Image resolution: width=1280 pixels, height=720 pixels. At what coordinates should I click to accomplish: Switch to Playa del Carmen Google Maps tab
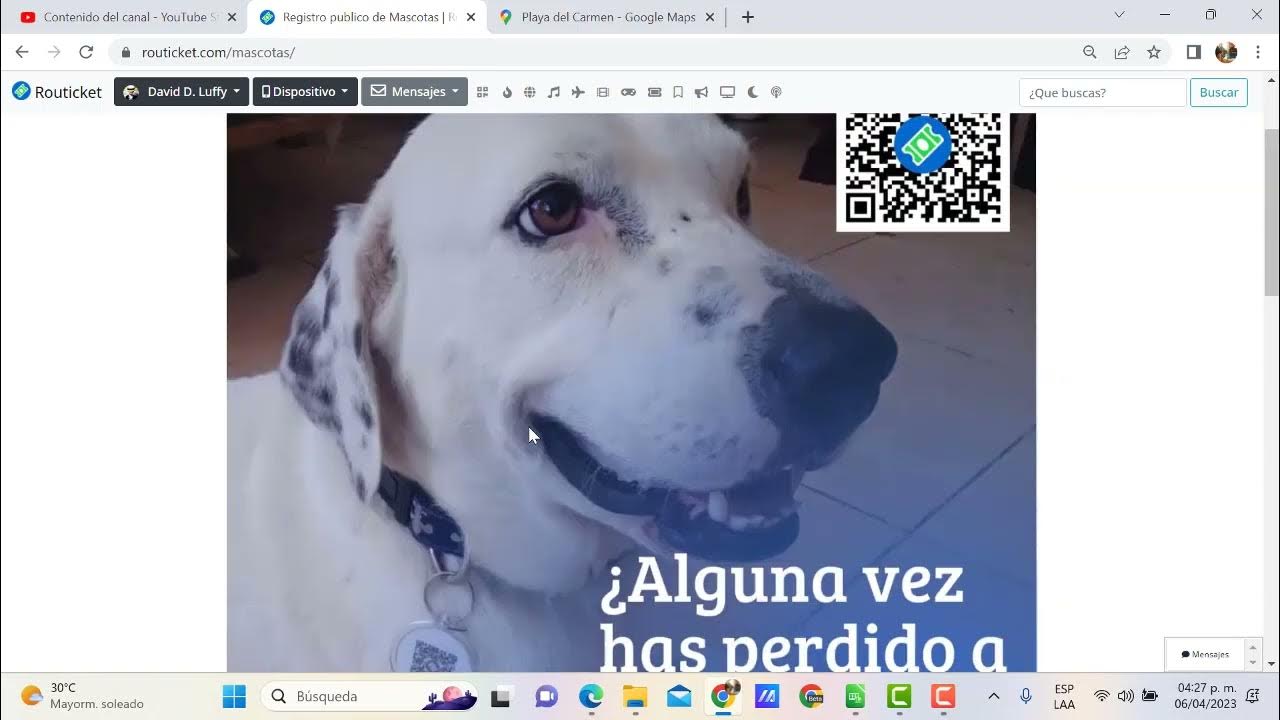(607, 17)
